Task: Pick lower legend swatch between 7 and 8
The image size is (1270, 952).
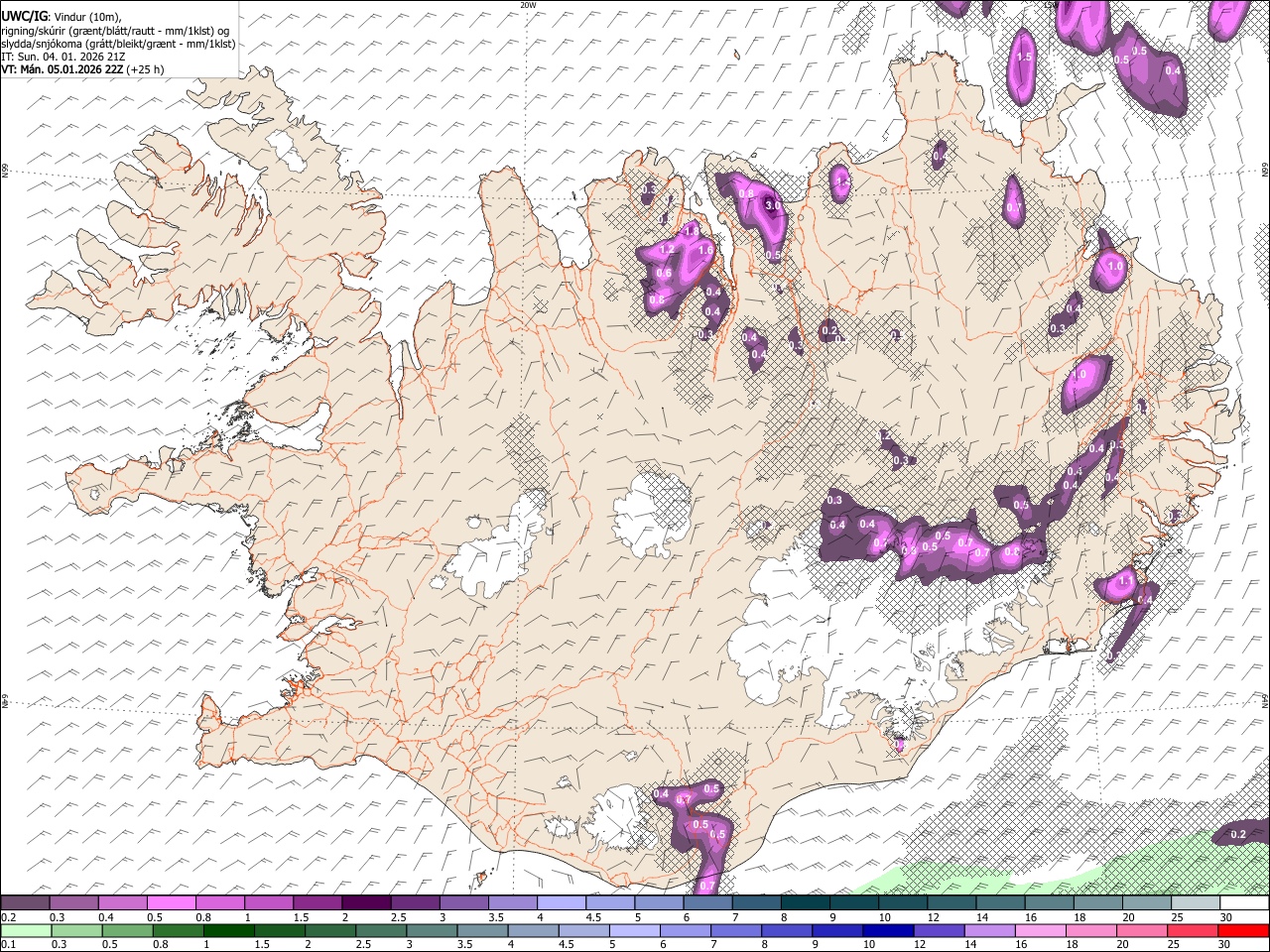Action: (734, 931)
